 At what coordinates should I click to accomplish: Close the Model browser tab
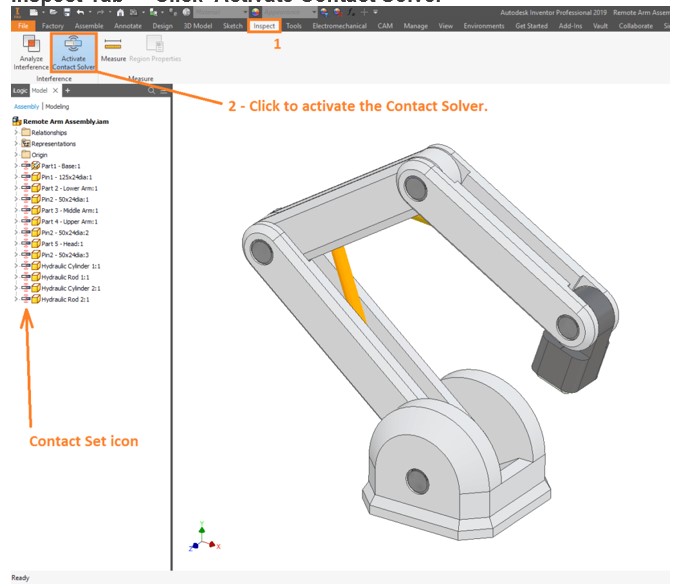pos(55,90)
